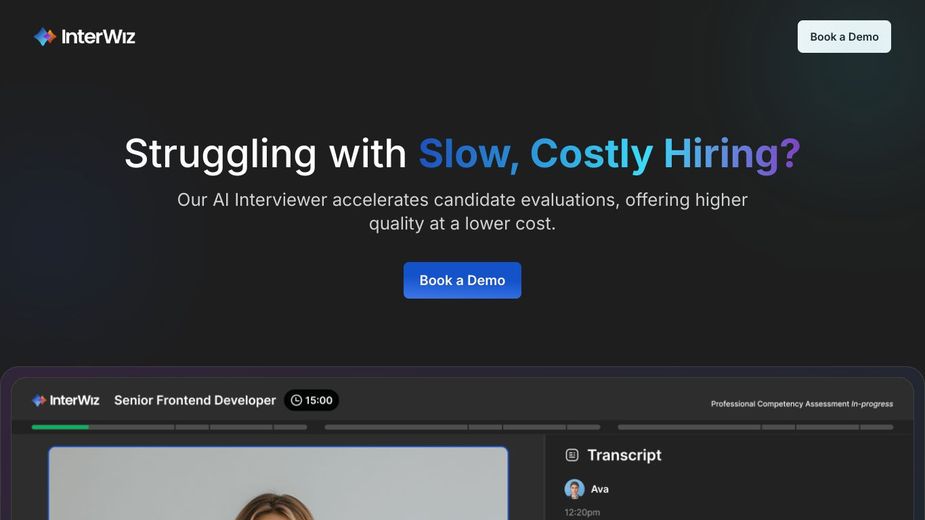The height and width of the screenshot is (520, 925).
Task: Click the Ava name in transcript
Action: pos(600,489)
